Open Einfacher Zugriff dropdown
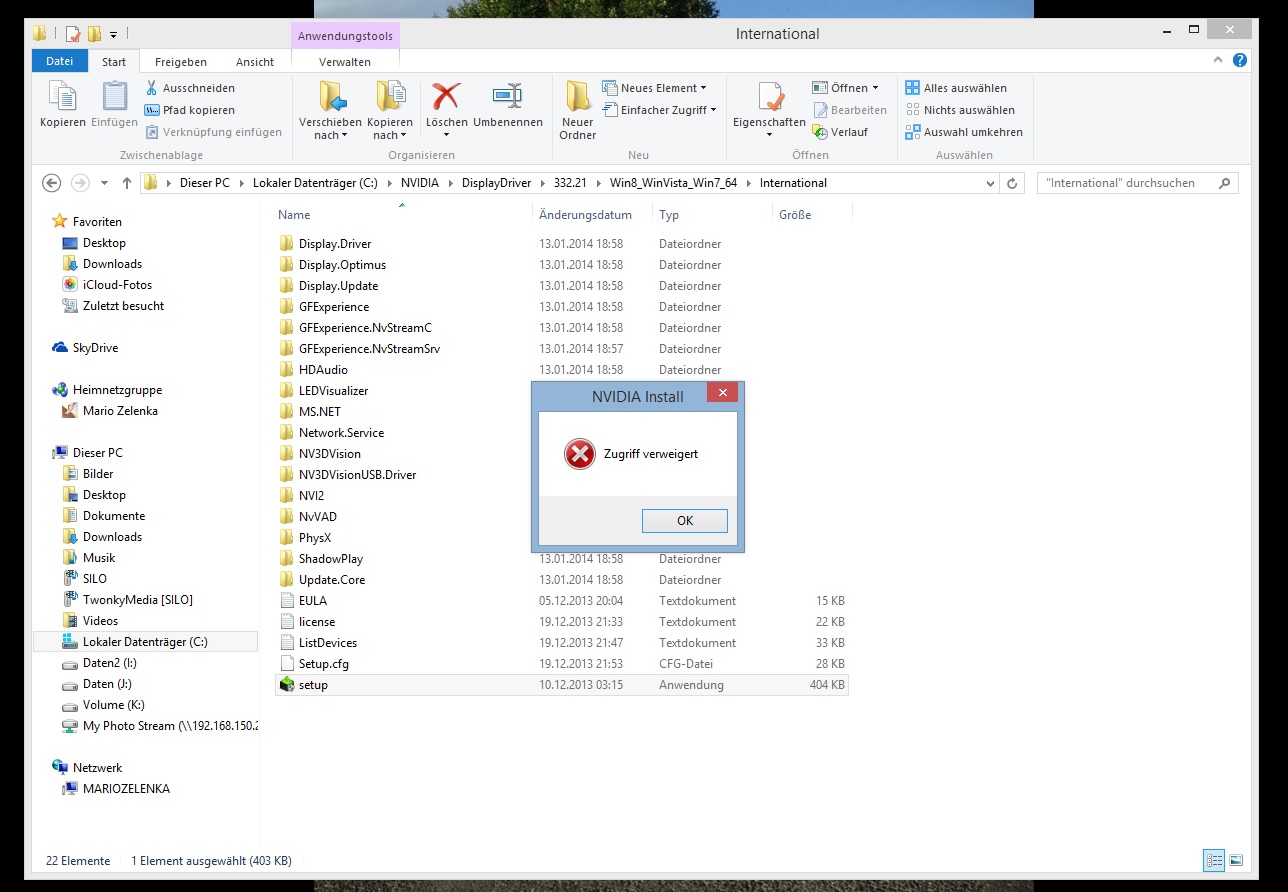1288x892 pixels. pyautogui.click(x=660, y=110)
